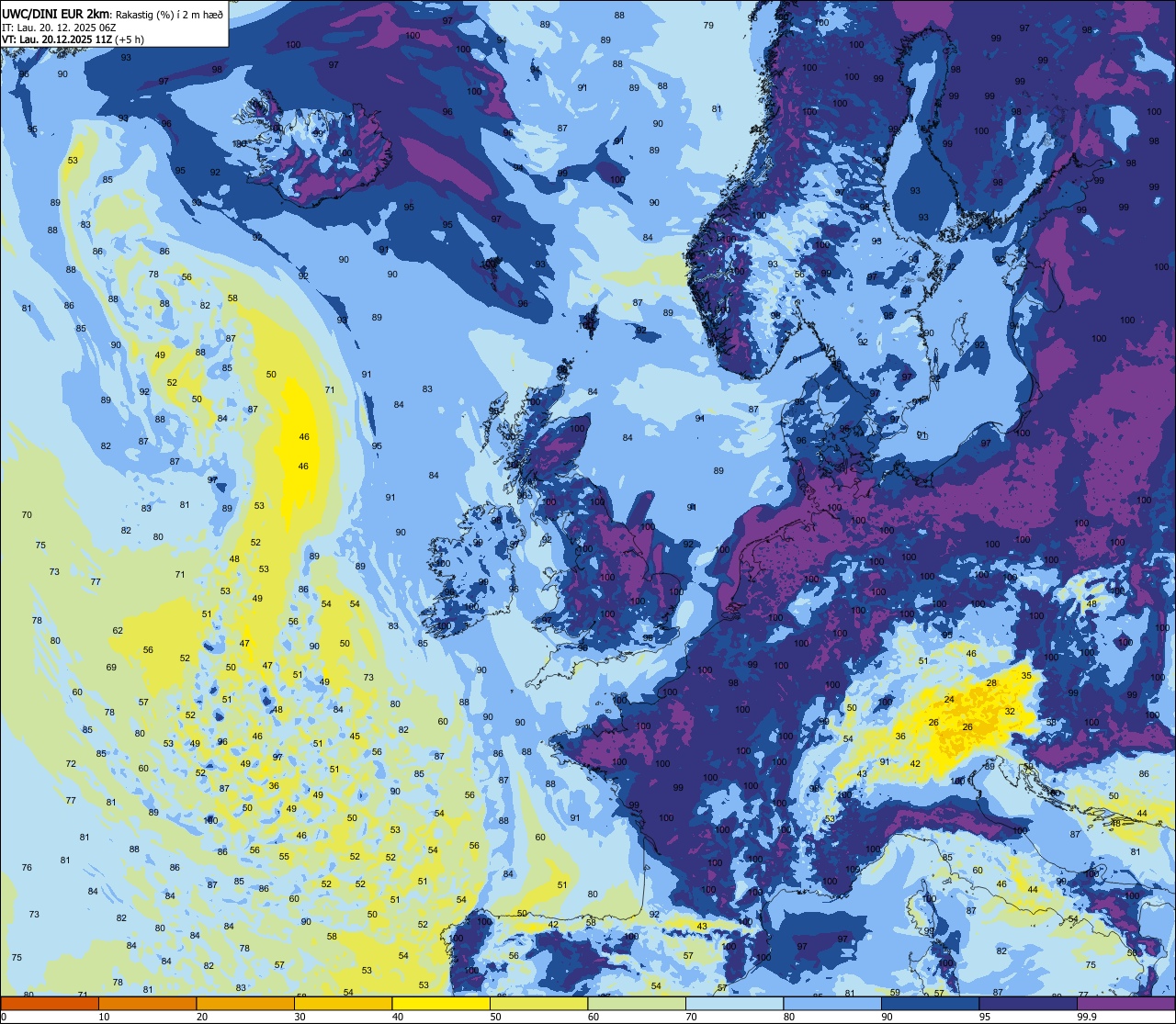Select the 90–95 dark blue legend swatch
The height and width of the screenshot is (1024, 1176).
(930, 1004)
